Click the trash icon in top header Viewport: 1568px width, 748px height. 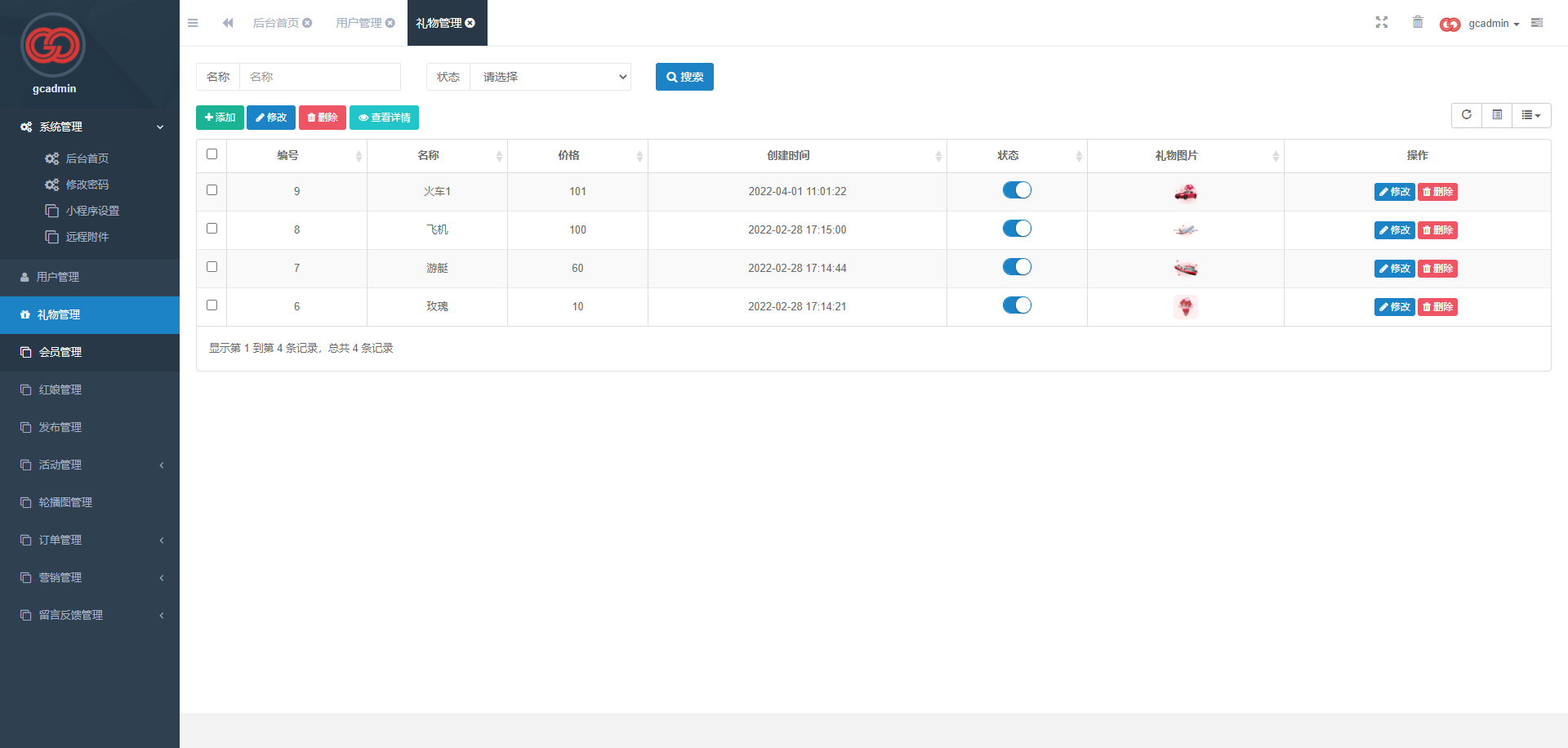click(1418, 23)
